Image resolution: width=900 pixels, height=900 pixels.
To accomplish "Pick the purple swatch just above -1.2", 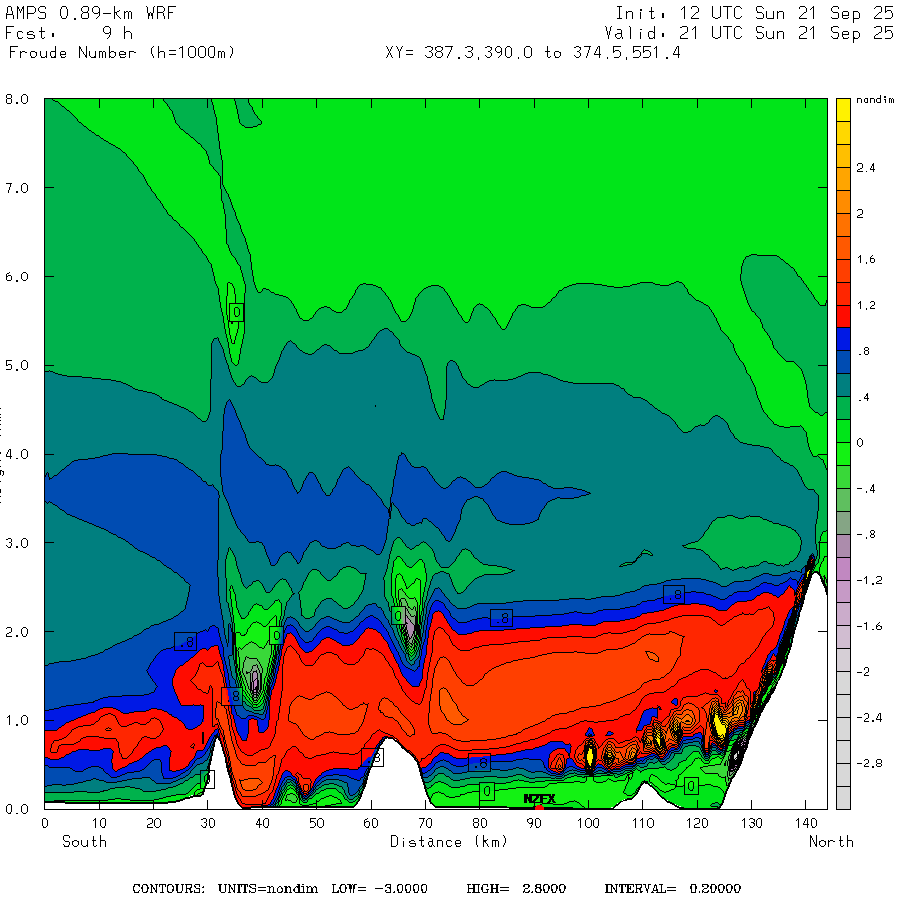I will pyautogui.click(x=843, y=568).
